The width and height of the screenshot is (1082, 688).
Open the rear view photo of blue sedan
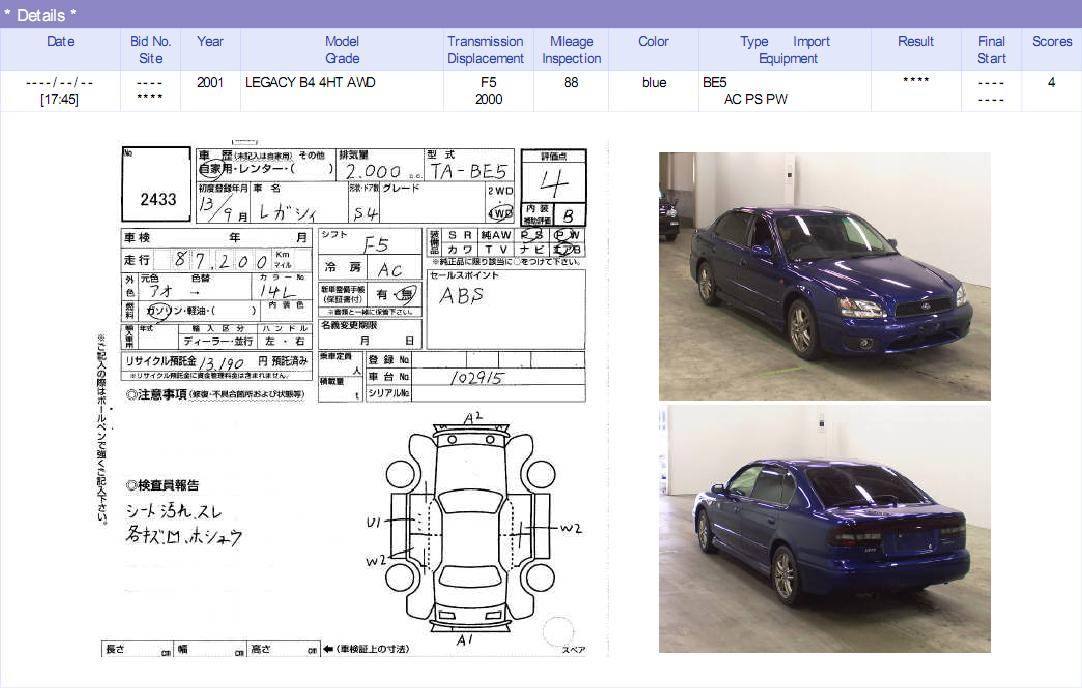[824, 529]
